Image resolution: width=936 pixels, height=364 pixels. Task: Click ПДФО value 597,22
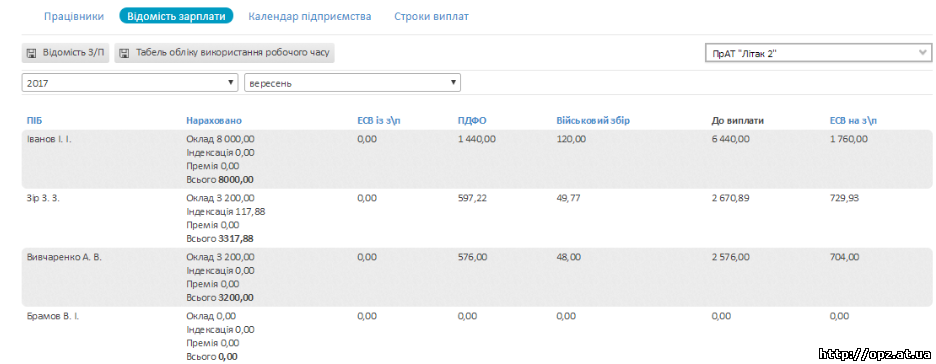coord(472,198)
